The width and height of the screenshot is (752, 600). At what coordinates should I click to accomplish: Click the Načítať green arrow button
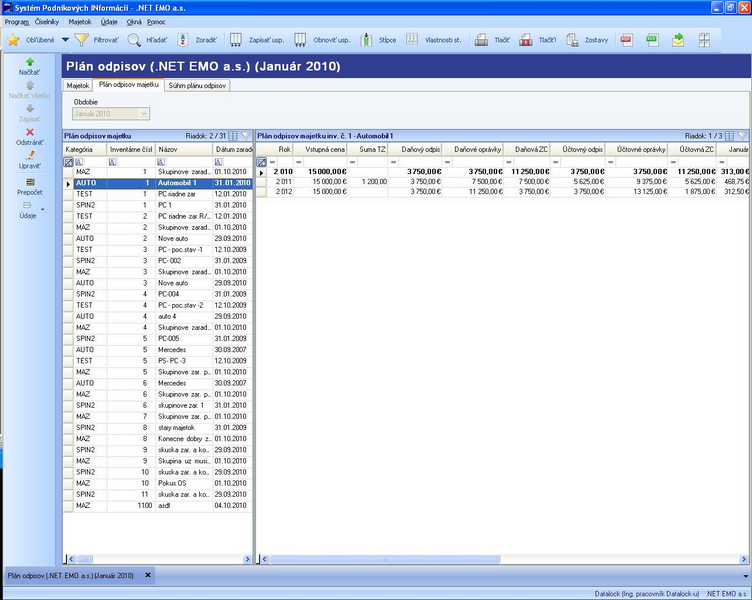pos(30,67)
